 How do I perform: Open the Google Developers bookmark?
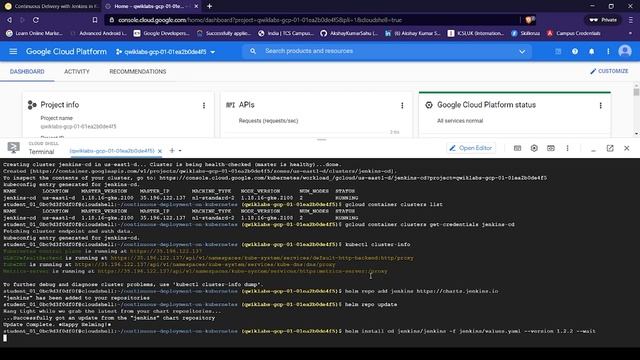pos(162,33)
